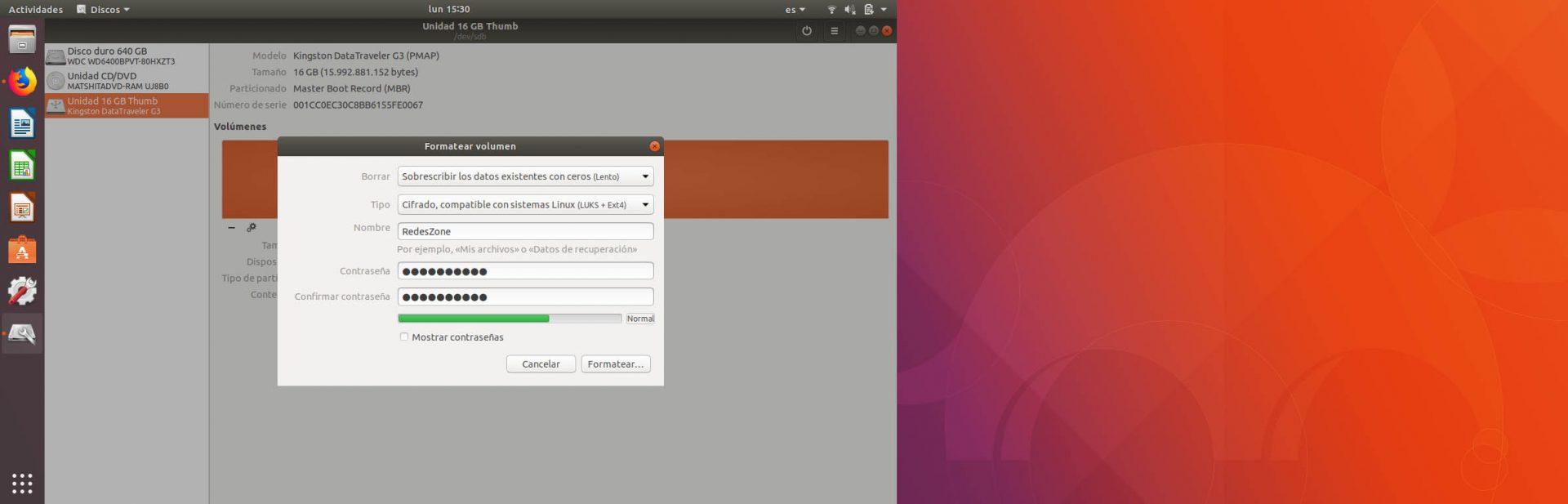The image size is (1568, 504).
Task: Minimize the Disks window
Action: (860, 30)
